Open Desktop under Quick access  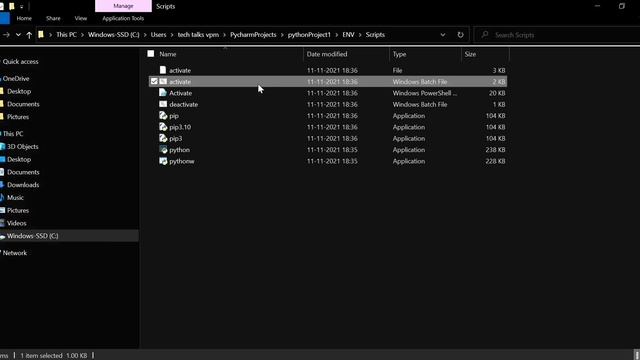pos(19,91)
